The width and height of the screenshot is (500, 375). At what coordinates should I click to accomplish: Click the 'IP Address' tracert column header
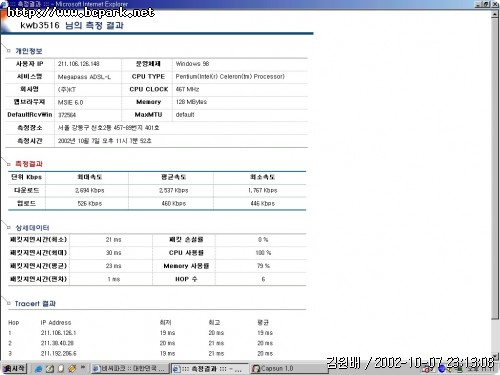[x=56, y=323]
